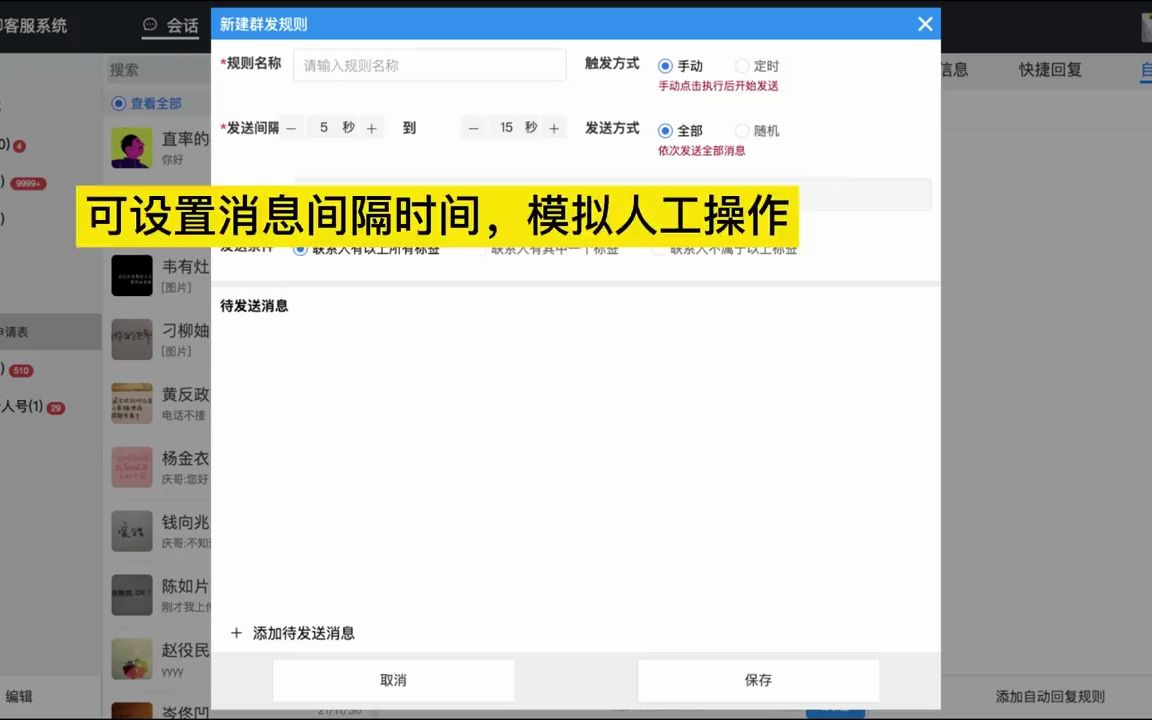
Task: Click the minus icon before the 15 秒 interval
Action: click(473, 127)
